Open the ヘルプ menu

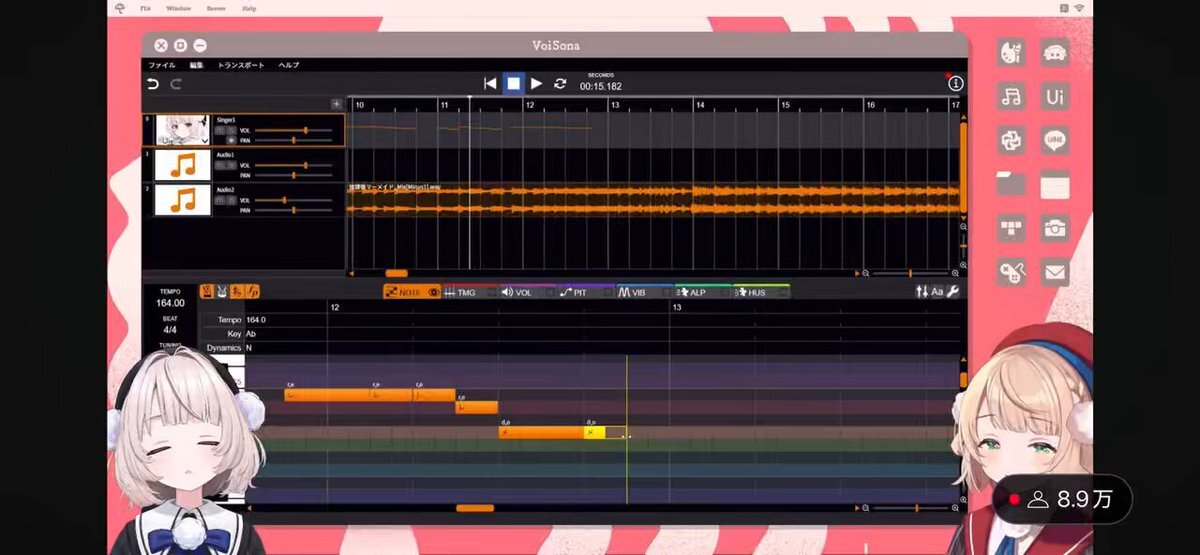[288, 65]
